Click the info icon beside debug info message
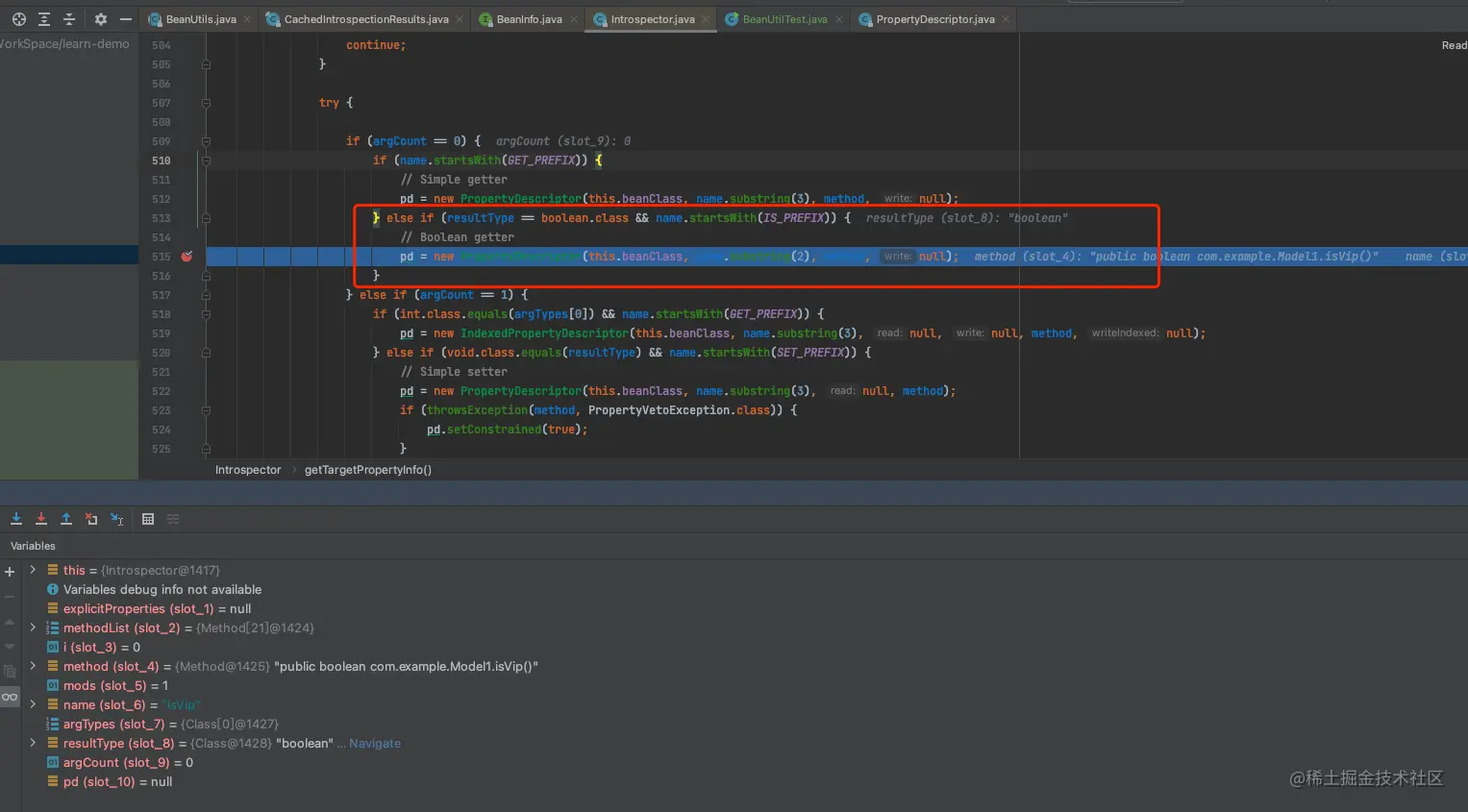The image size is (1468, 812). pos(53,590)
